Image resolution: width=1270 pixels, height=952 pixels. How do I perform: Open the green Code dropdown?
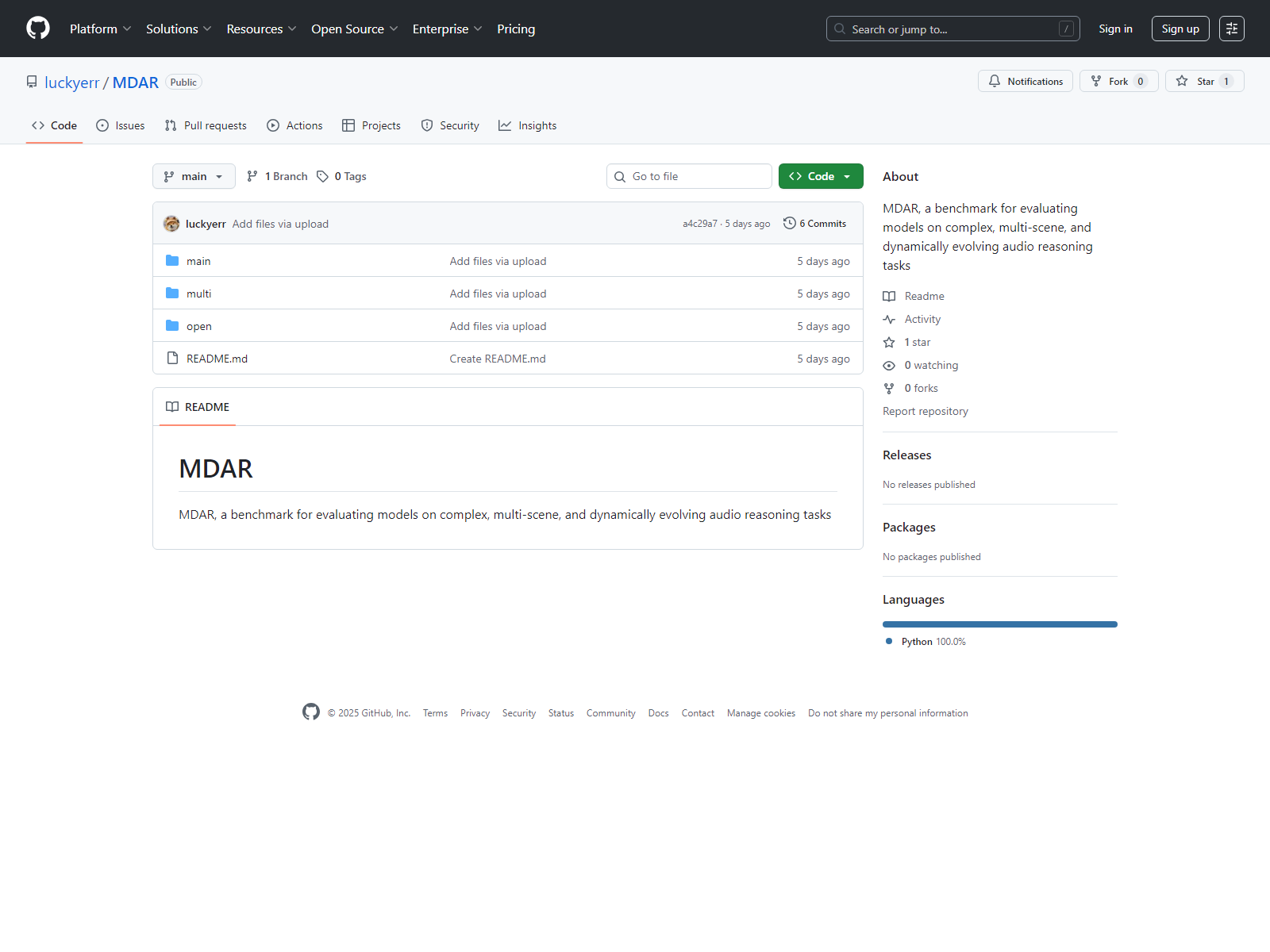[821, 176]
